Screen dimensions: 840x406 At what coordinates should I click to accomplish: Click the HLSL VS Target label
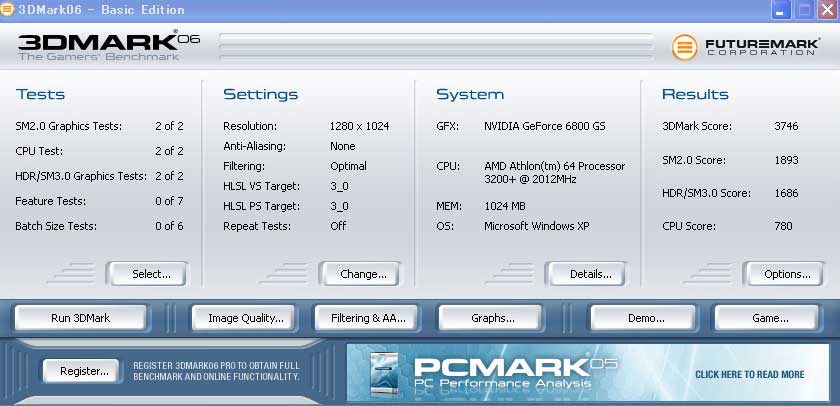[x=261, y=186]
